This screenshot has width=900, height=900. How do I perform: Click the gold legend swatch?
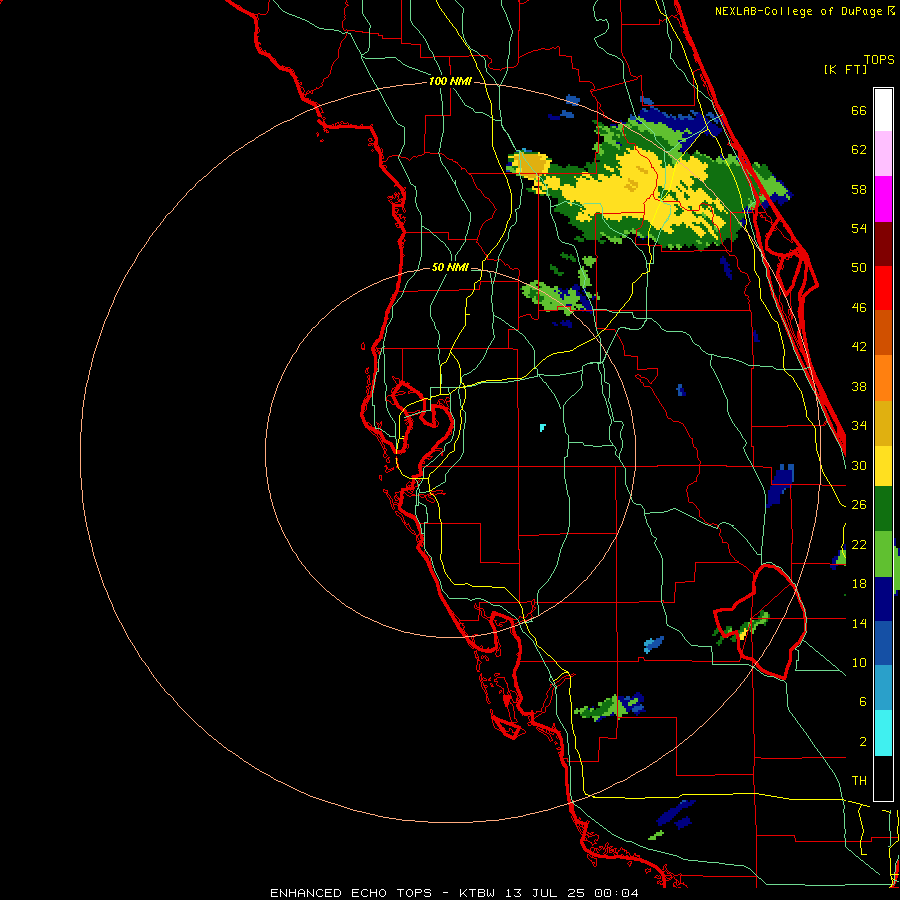point(883,423)
